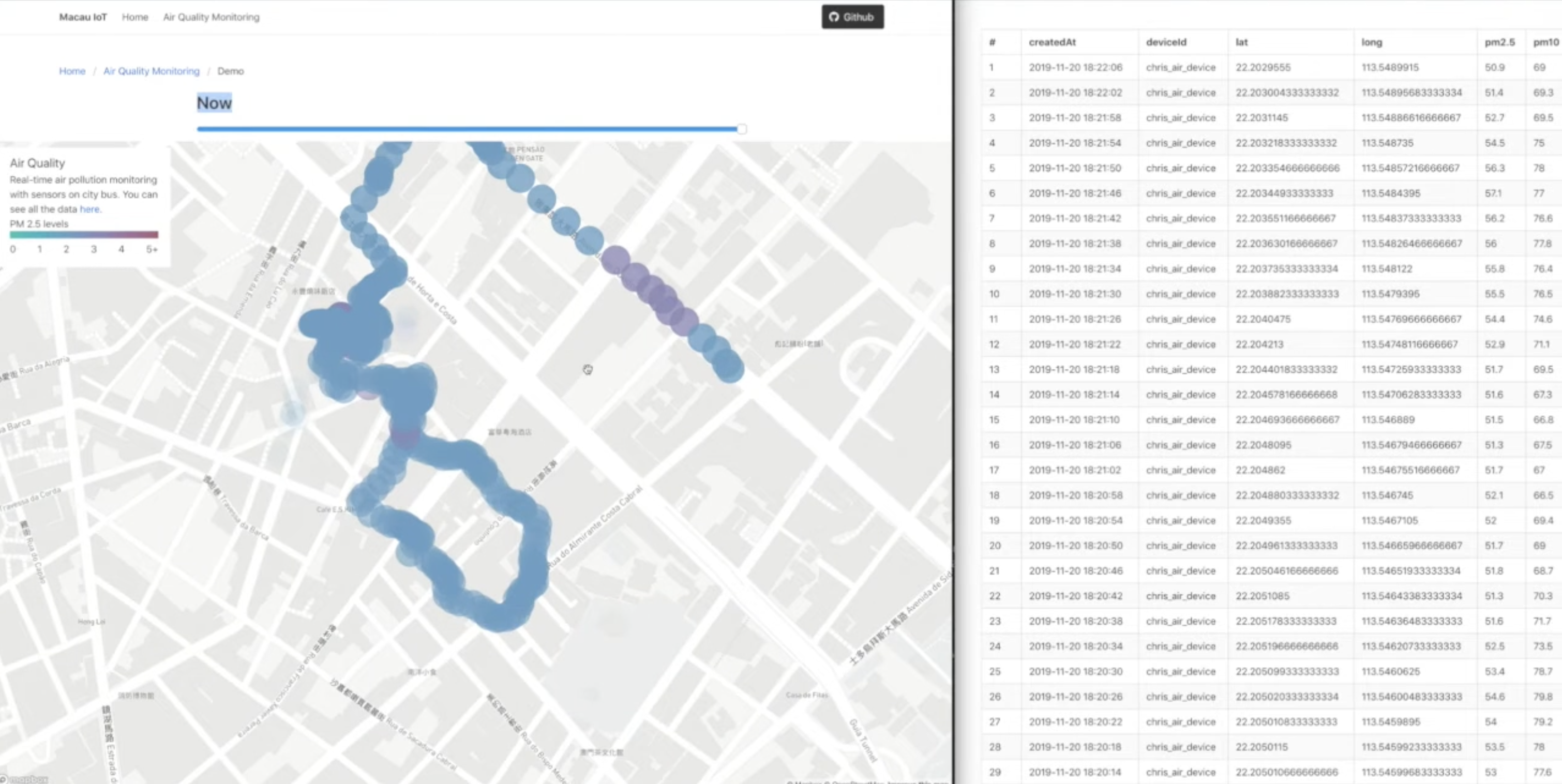Viewport: 1562px width, 784px height.
Task: Click the pm2.5 column header
Action: pos(1499,42)
